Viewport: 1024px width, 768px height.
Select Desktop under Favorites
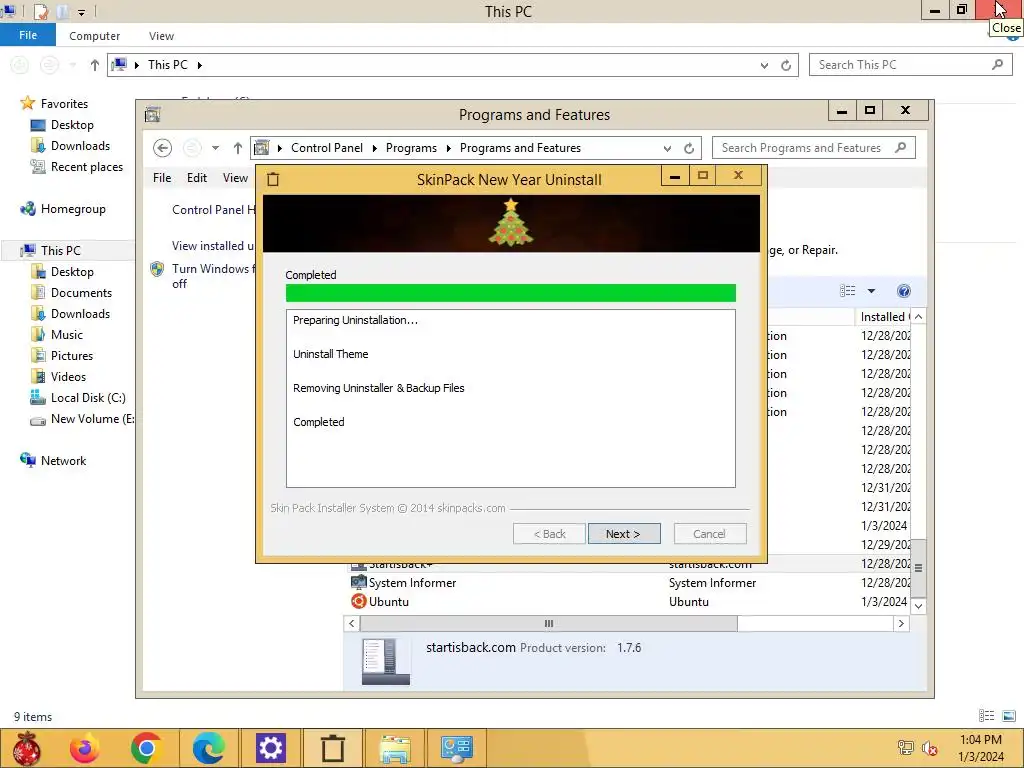72,124
